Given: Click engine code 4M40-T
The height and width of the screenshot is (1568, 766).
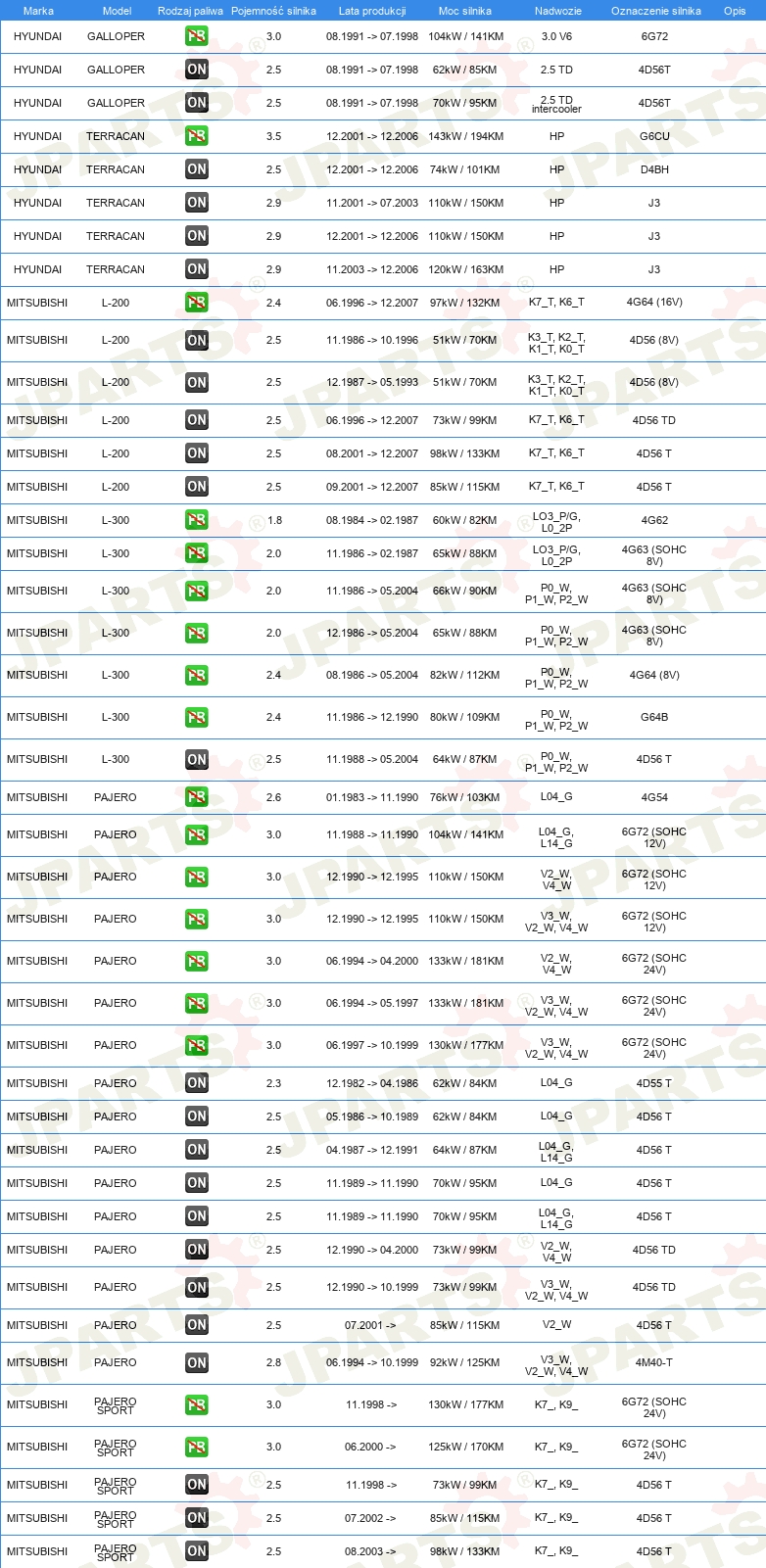Looking at the screenshot, I should pyautogui.click(x=654, y=1363).
